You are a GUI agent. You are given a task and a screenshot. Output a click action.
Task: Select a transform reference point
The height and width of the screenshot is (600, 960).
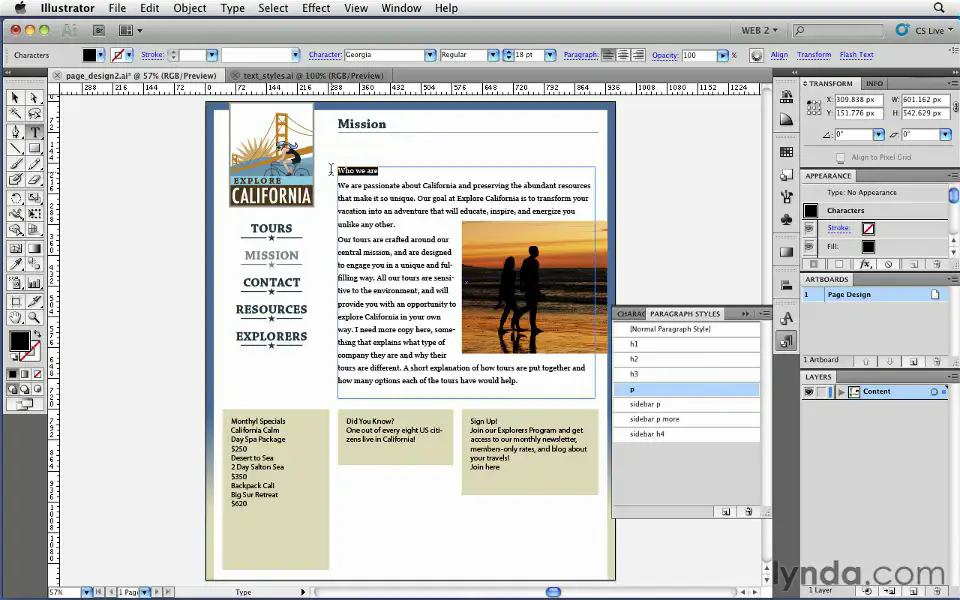coord(814,107)
